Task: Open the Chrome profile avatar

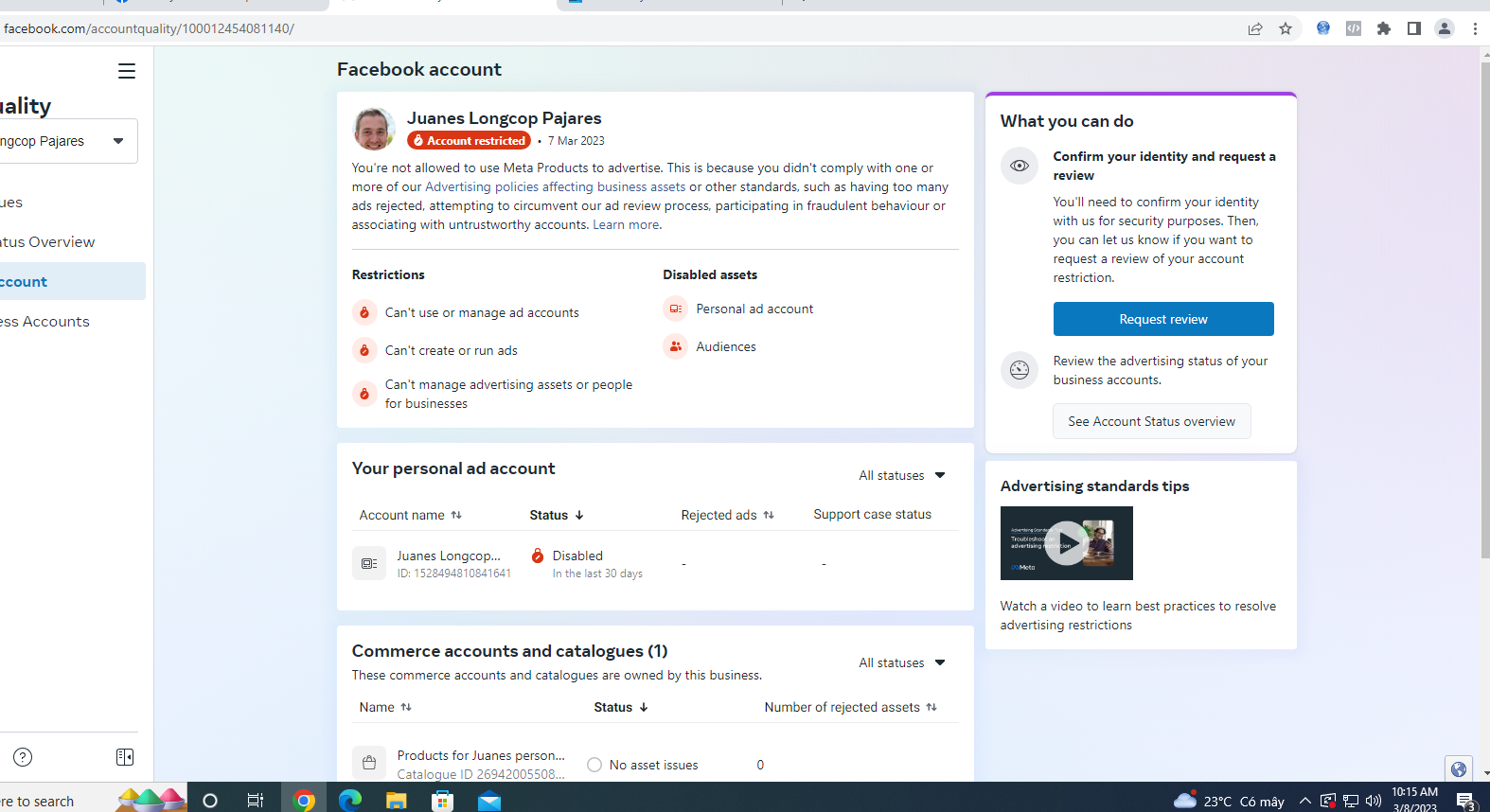Action: click(x=1445, y=28)
